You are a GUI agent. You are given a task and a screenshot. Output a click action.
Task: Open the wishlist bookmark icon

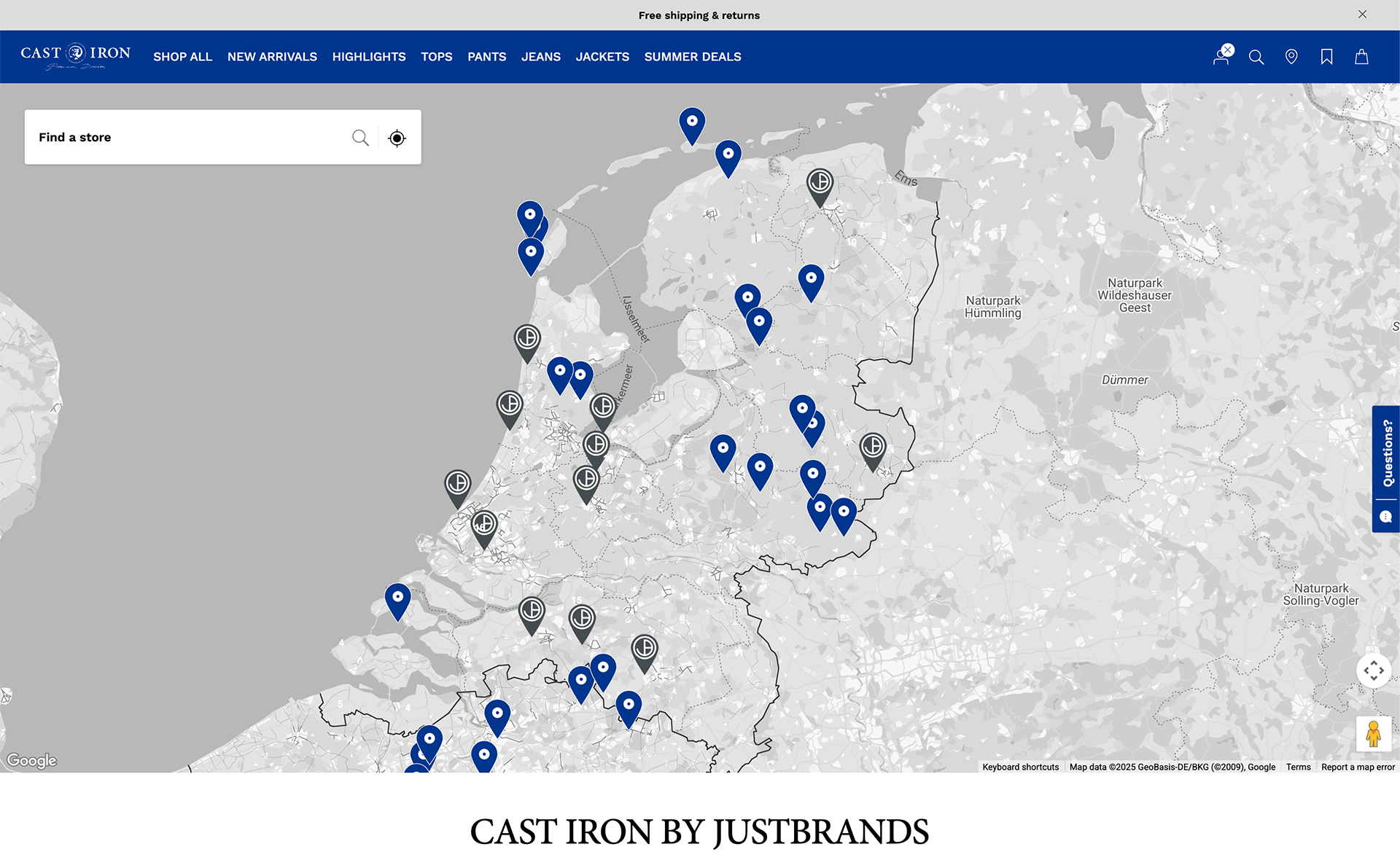(1326, 57)
